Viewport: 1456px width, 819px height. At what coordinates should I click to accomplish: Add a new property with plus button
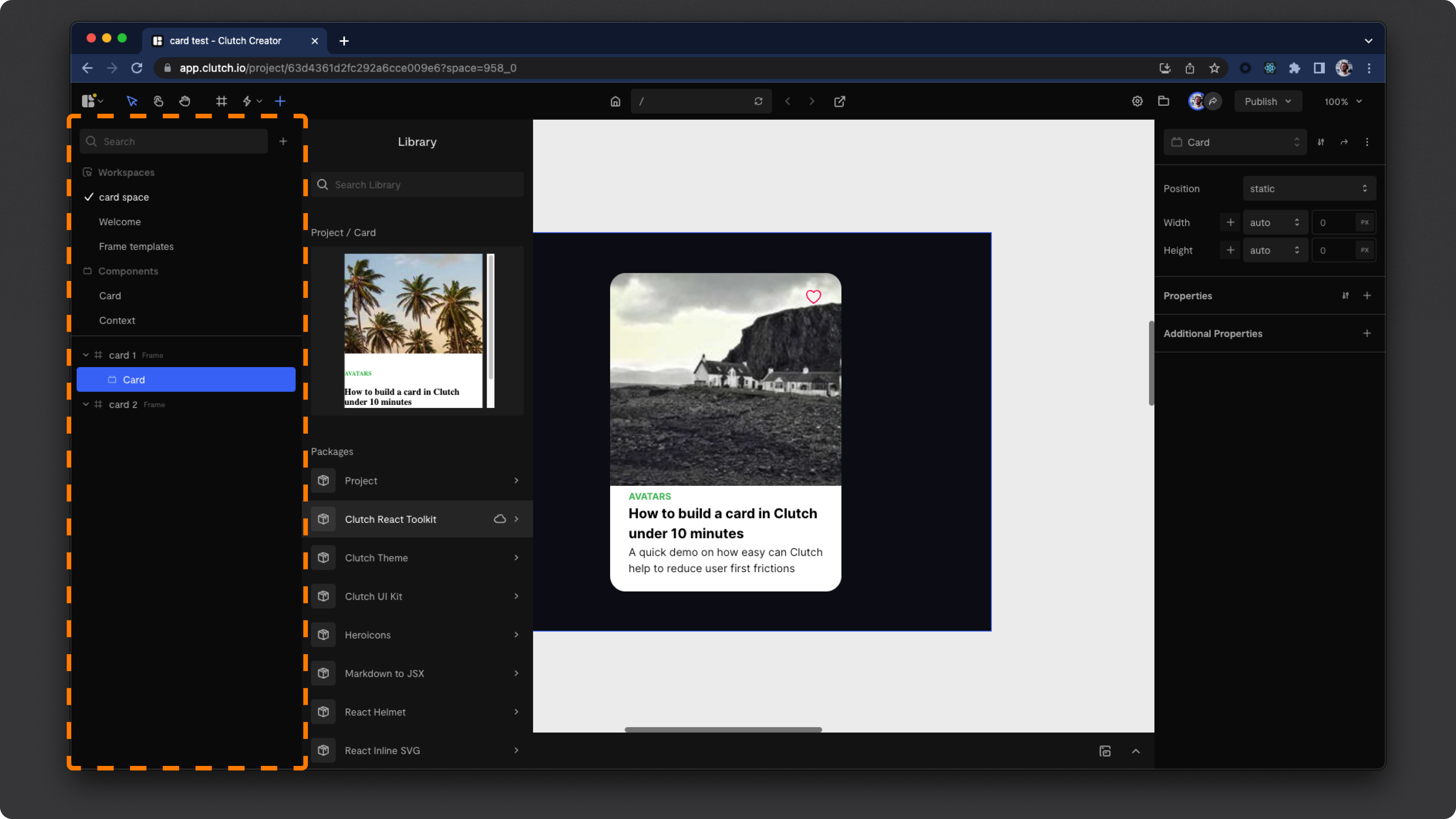[1367, 296]
